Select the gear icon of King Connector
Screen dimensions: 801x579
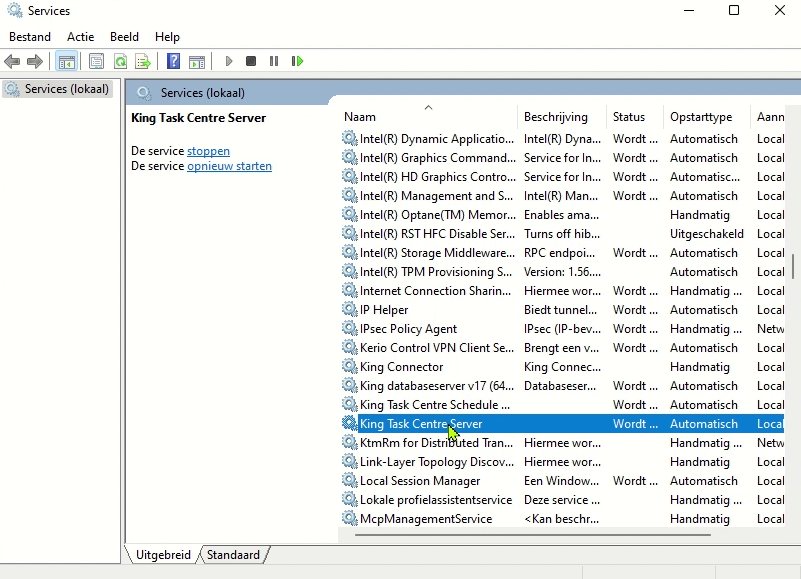pos(349,366)
